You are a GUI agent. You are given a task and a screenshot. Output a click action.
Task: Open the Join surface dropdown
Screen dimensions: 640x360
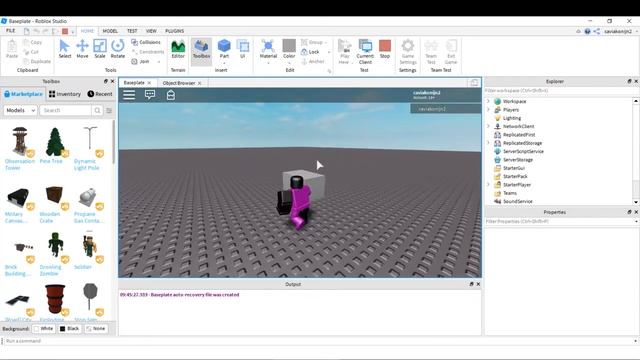point(159,62)
